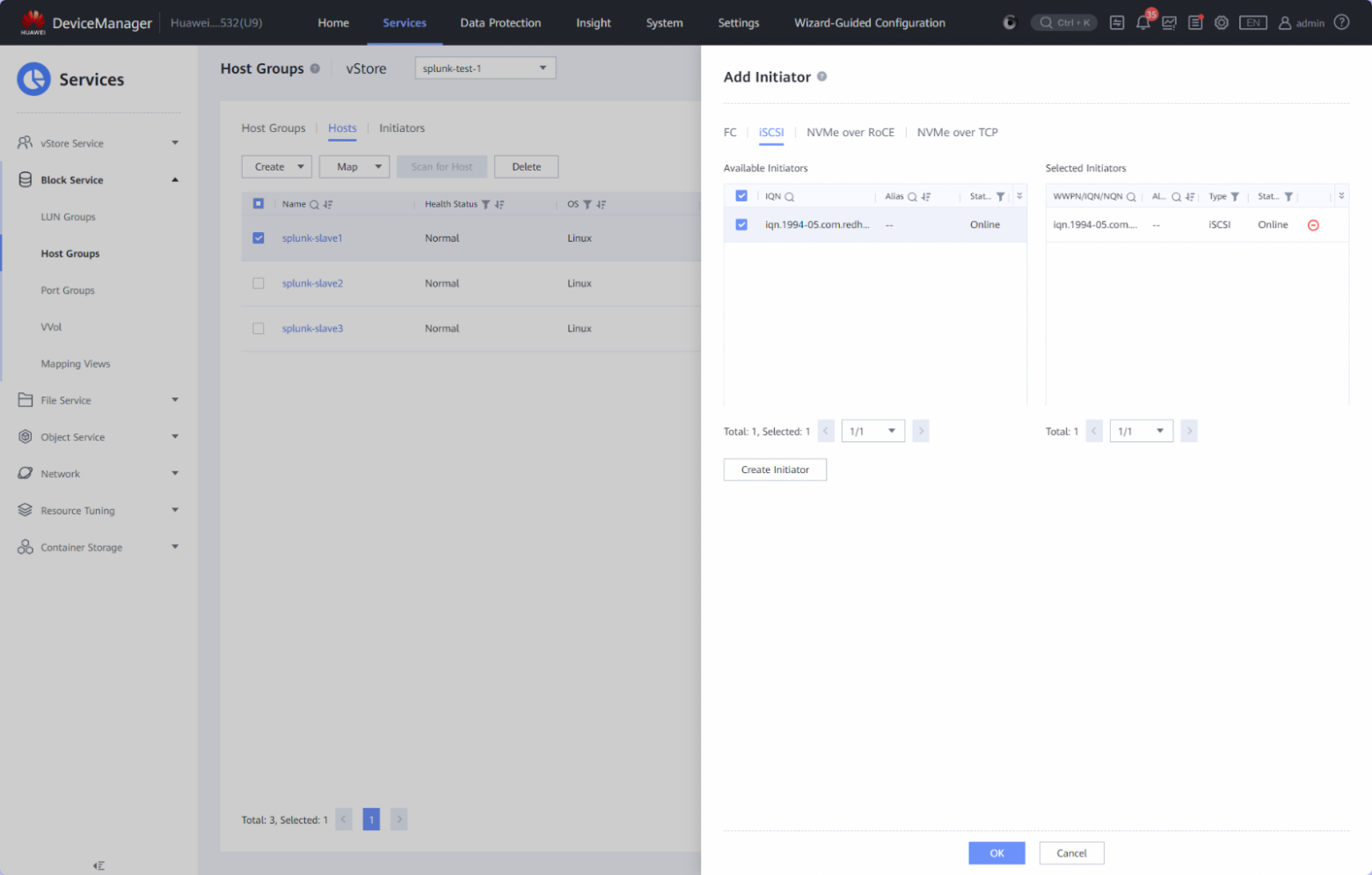Switch to the NVMe over TCP tab
Screen dimensions: 1372x875
point(958,133)
